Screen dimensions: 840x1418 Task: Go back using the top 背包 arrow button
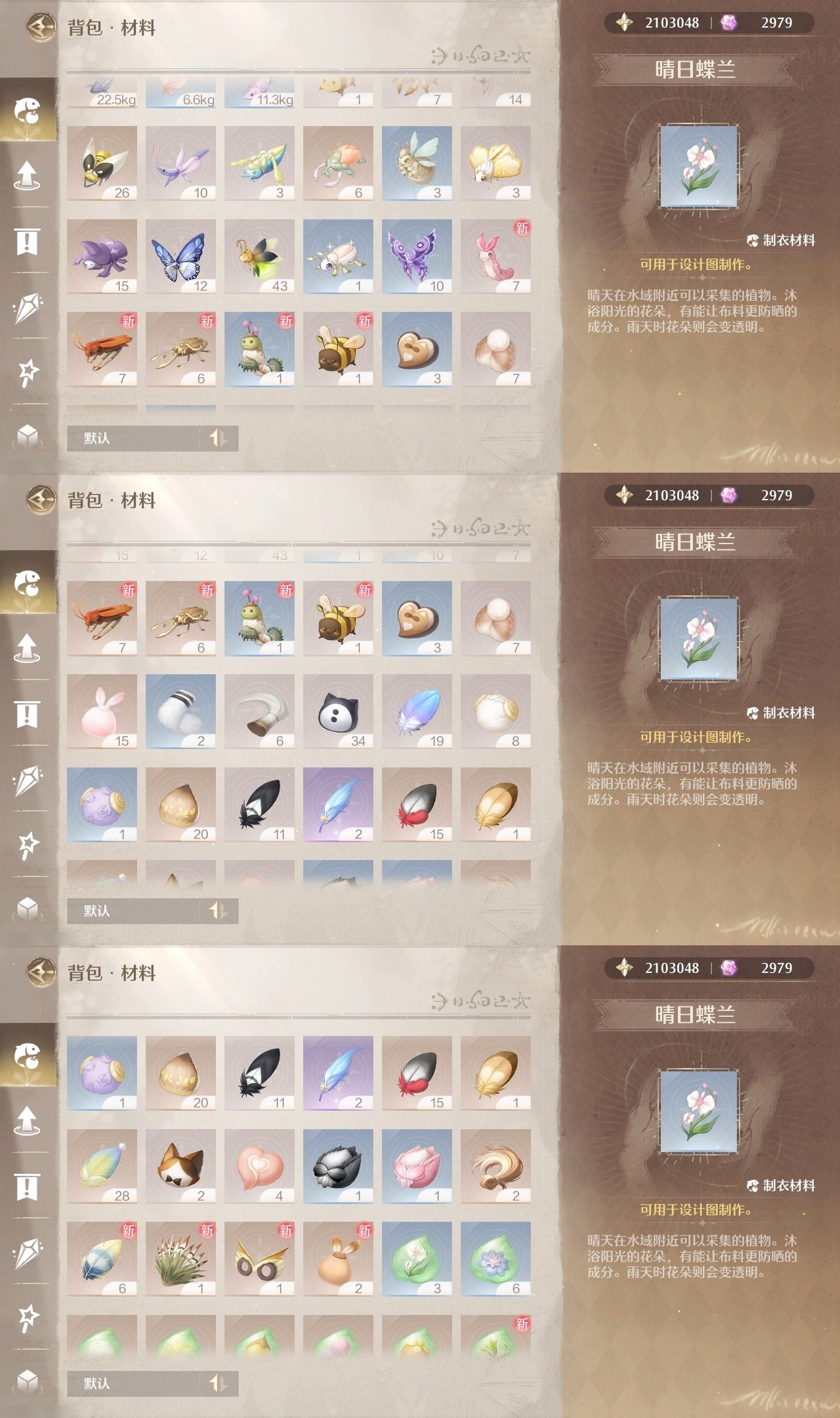pos(41,27)
